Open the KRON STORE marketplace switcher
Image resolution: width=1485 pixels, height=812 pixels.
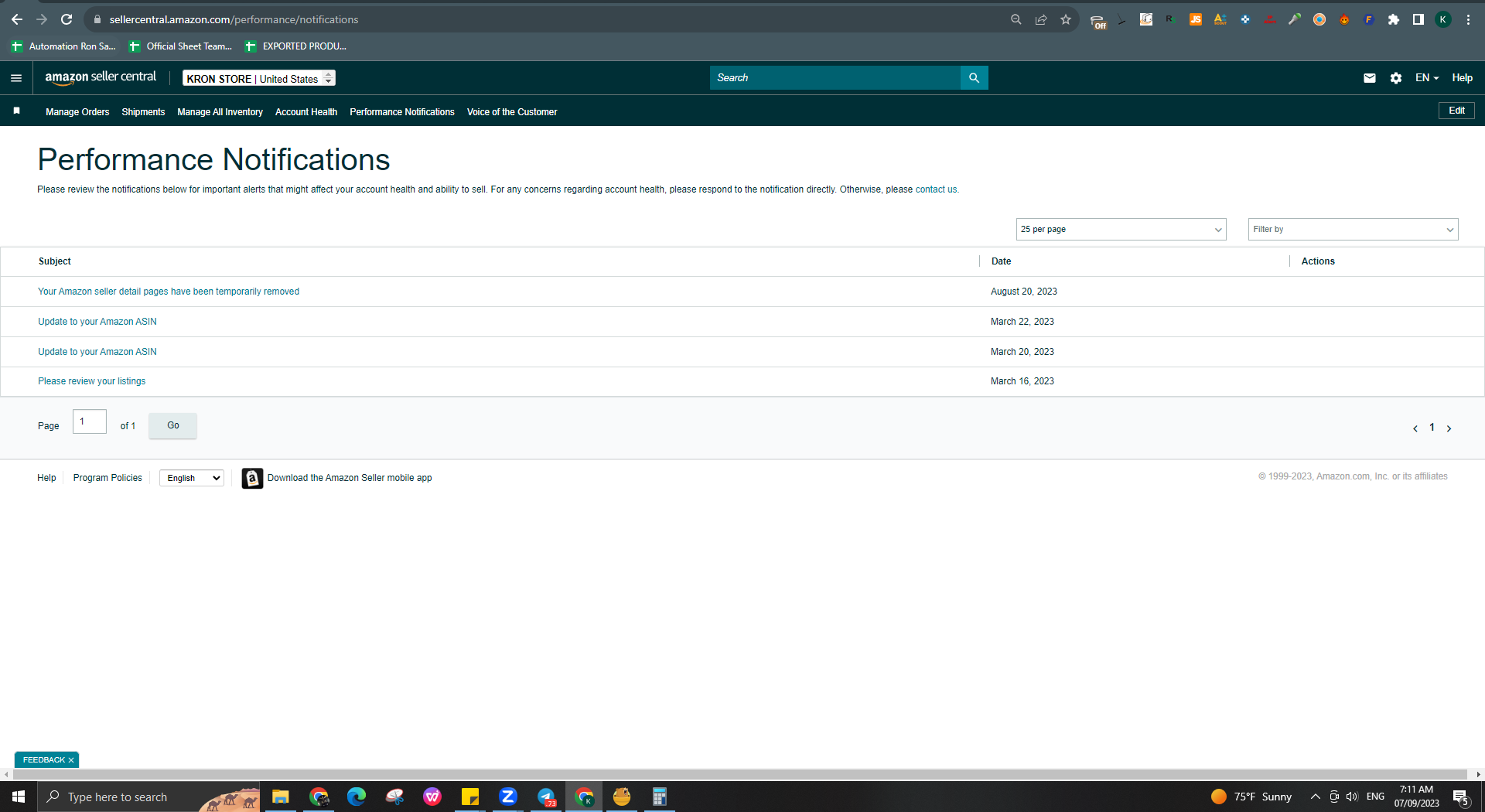coord(259,78)
